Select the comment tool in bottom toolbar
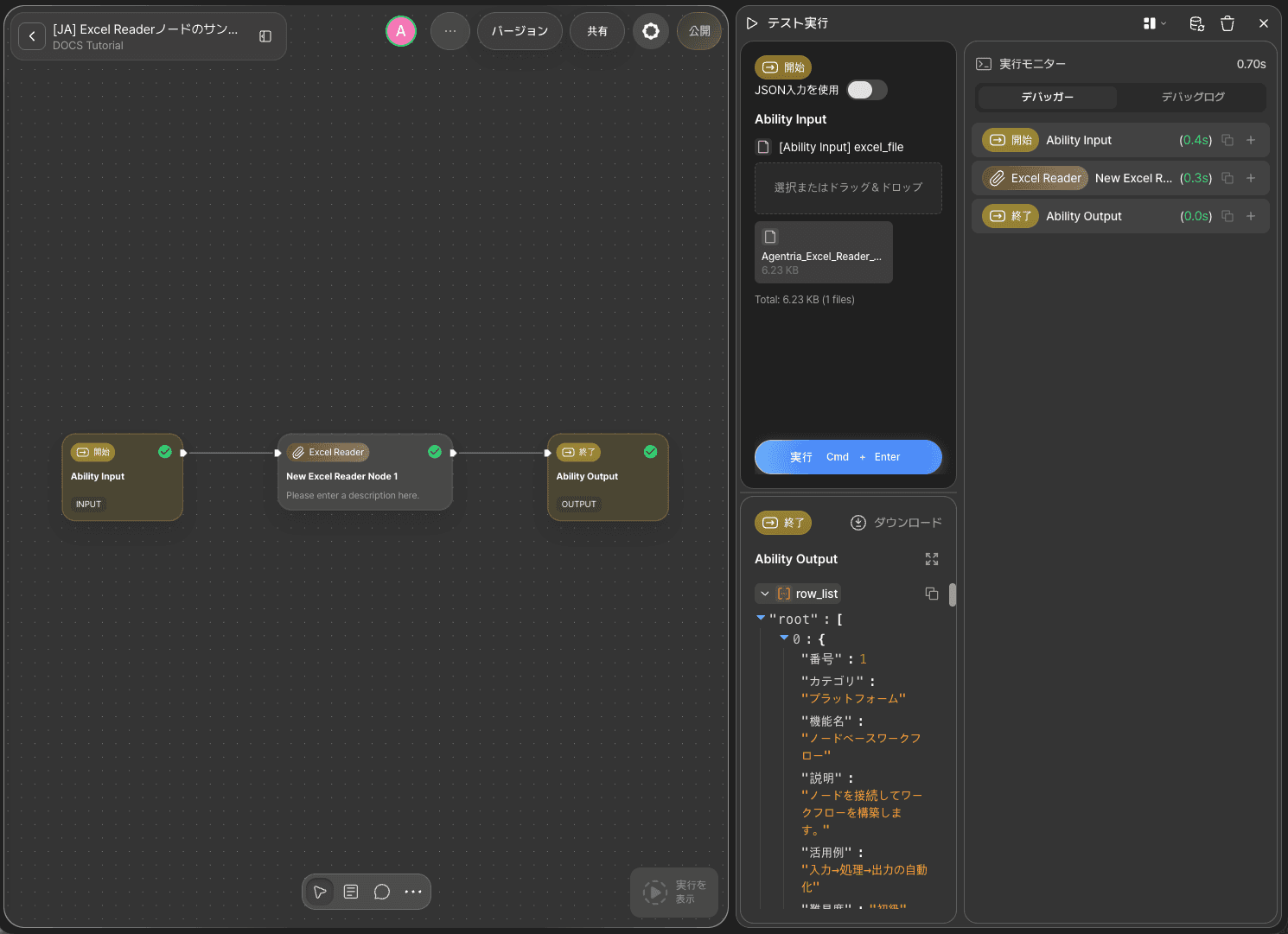 tap(382, 892)
